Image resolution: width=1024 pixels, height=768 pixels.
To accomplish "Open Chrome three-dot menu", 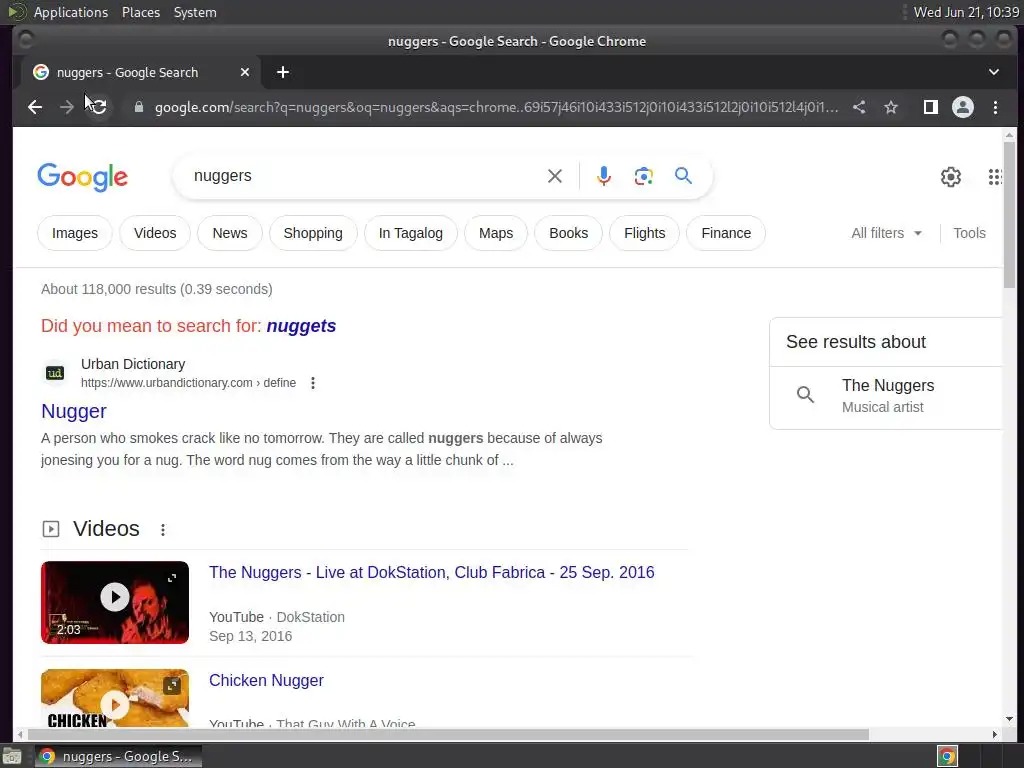I will [x=995, y=107].
